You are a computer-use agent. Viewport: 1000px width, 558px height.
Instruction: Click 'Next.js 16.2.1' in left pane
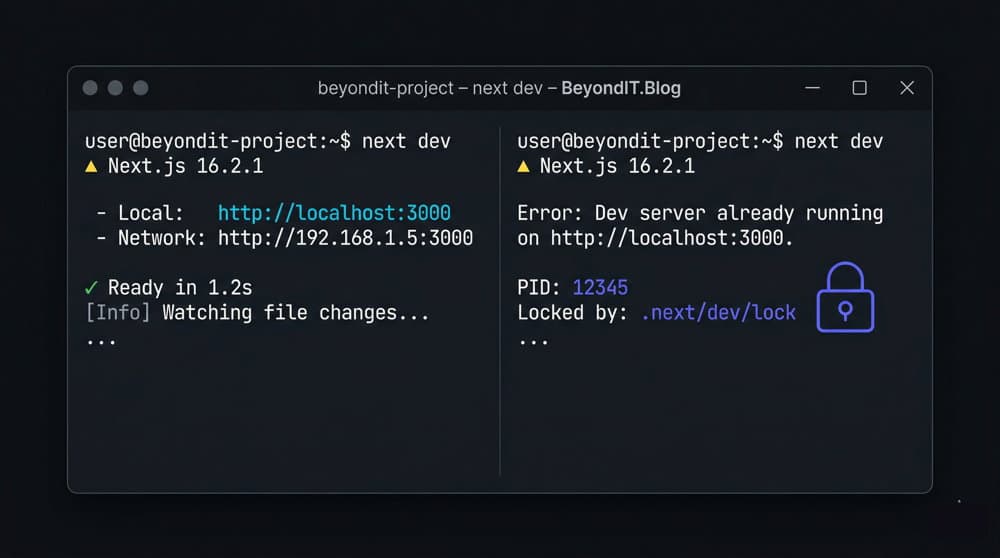pos(186,166)
